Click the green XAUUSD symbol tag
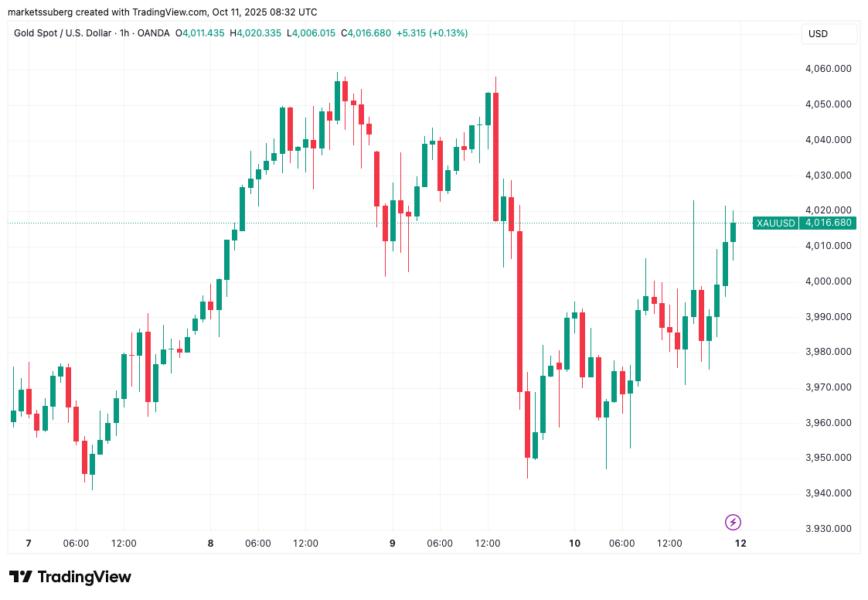The image size is (868, 600). 776,222
